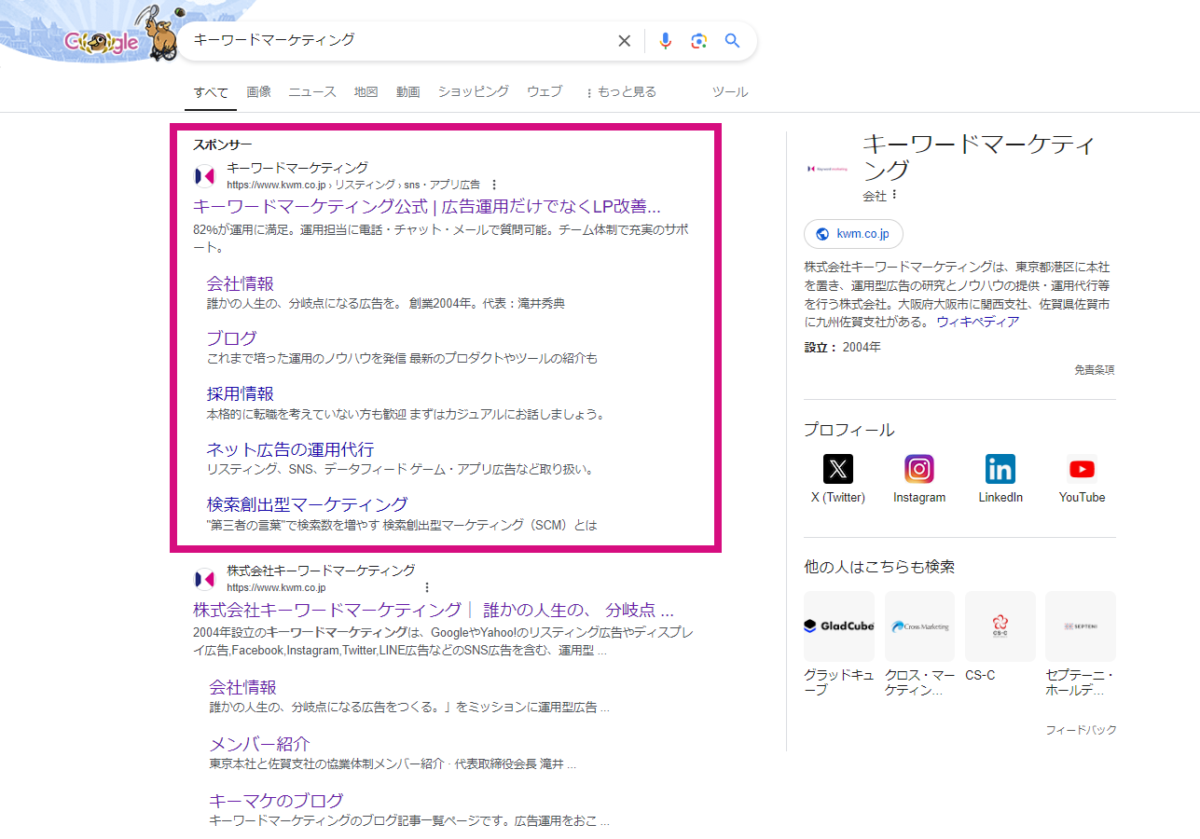
Task: Click the 免責条項 link
Action: pos(1095,370)
